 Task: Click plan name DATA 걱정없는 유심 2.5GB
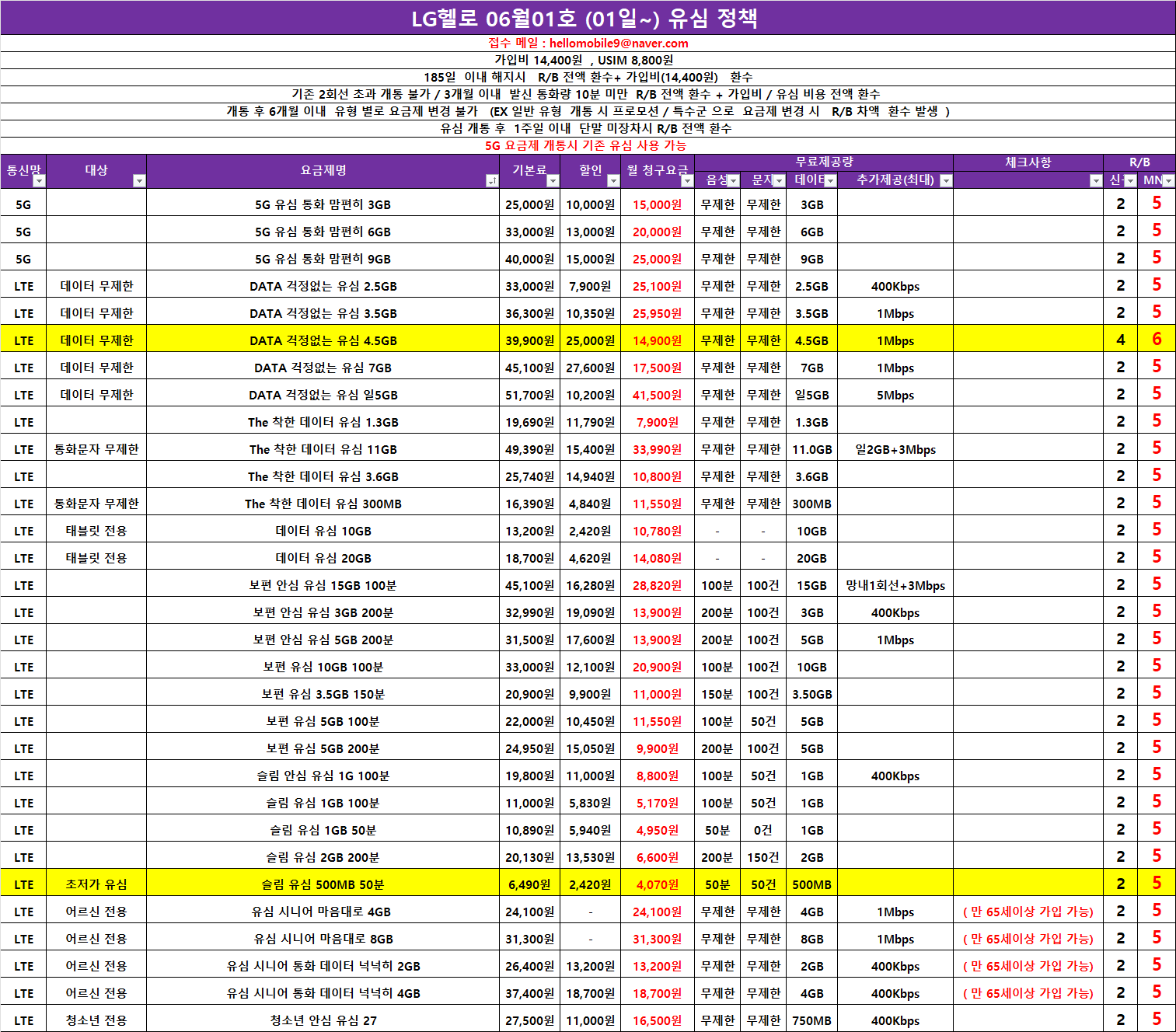323,287
